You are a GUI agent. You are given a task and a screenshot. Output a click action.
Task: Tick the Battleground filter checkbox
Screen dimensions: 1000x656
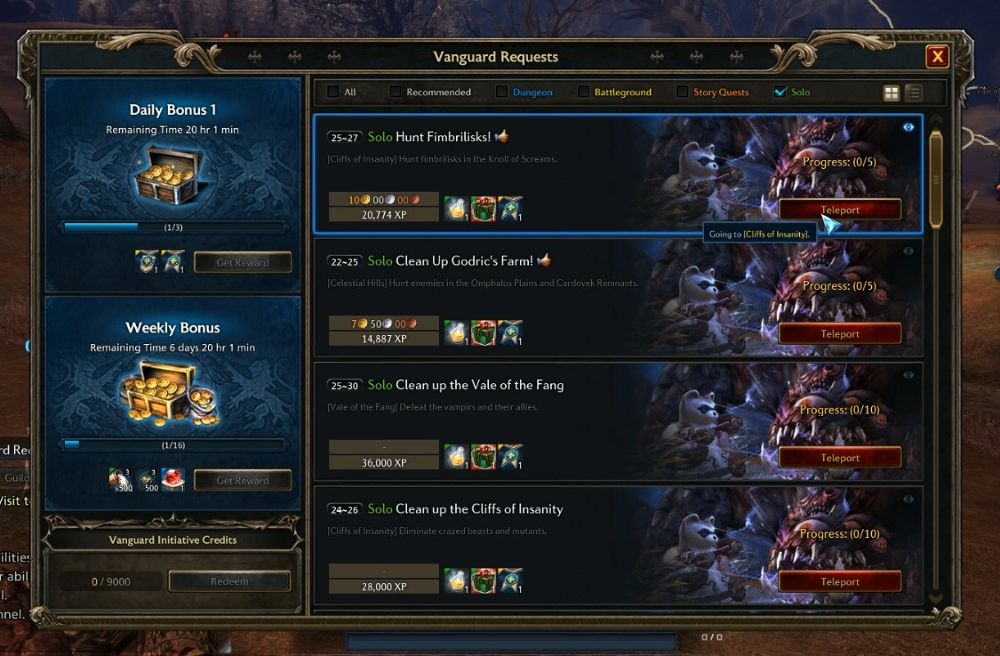[x=583, y=92]
